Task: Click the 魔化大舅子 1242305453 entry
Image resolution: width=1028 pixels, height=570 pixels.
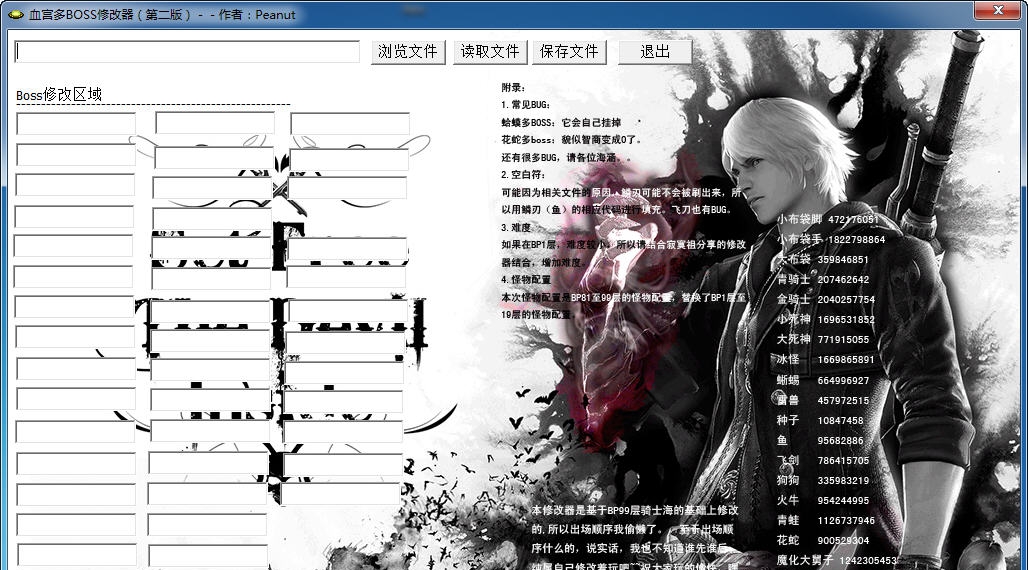Action: tap(837, 560)
